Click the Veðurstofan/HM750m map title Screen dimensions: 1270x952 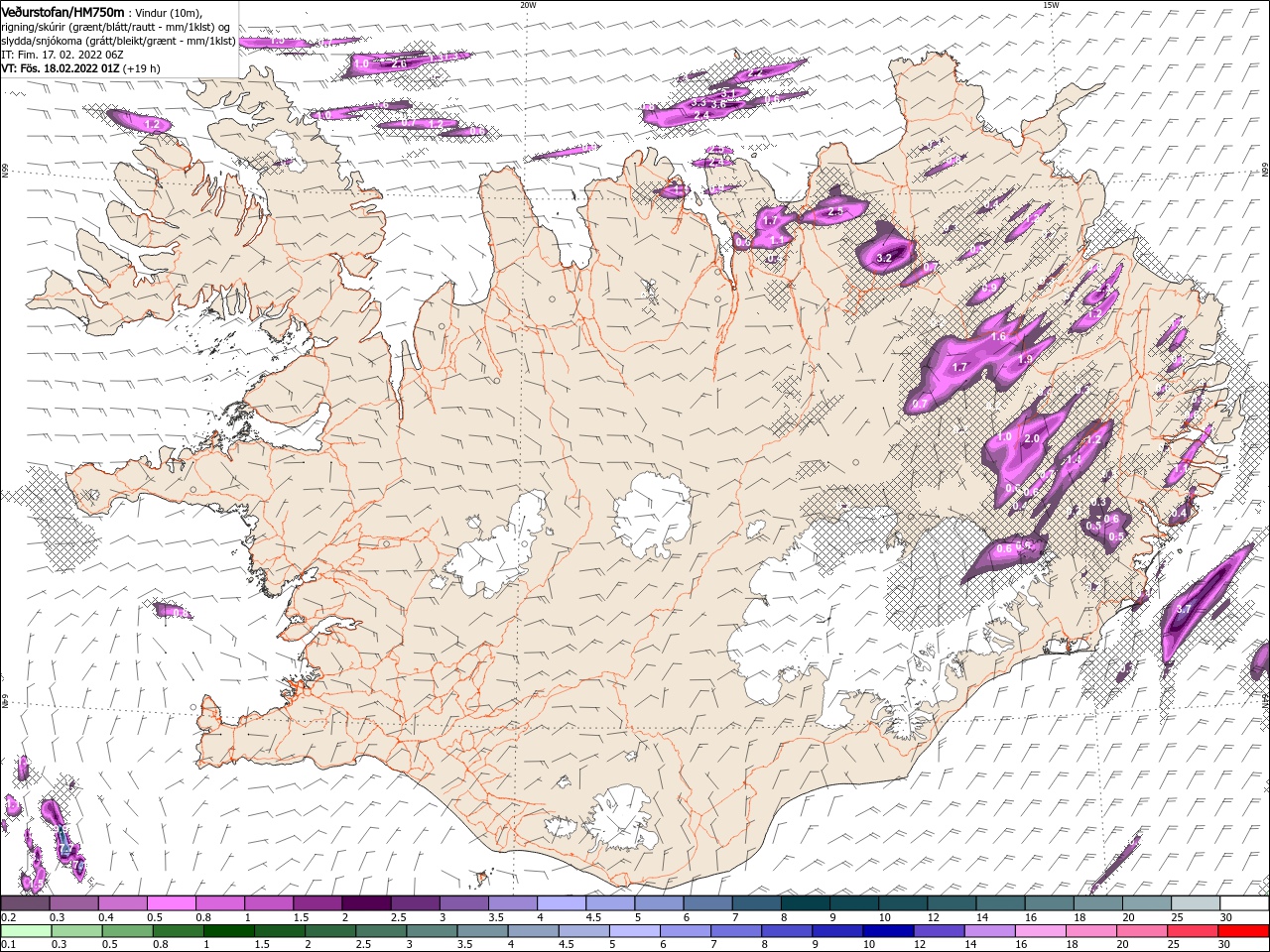(x=63, y=12)
